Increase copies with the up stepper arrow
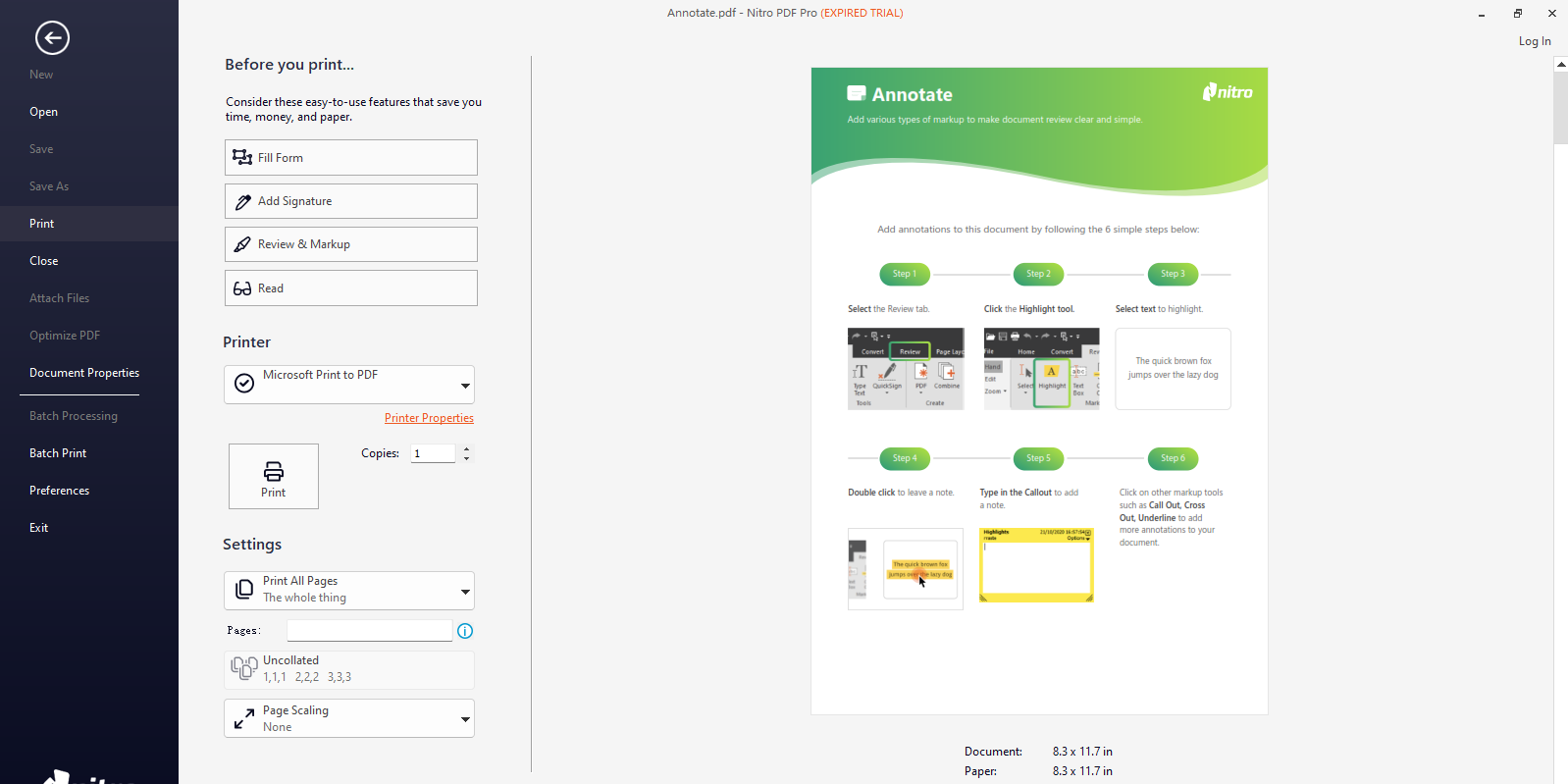The height and width of the screenshot is (784, 1568). coord(467,448)
